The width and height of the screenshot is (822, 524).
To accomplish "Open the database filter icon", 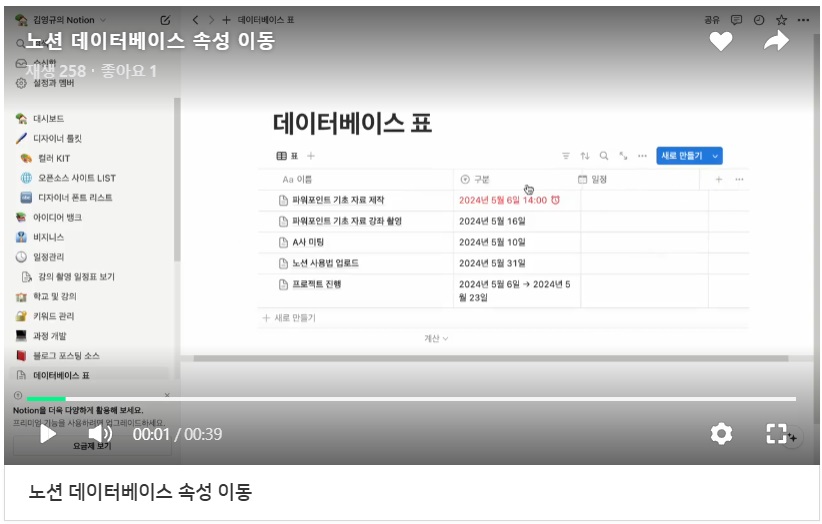I will pos(566,156).
